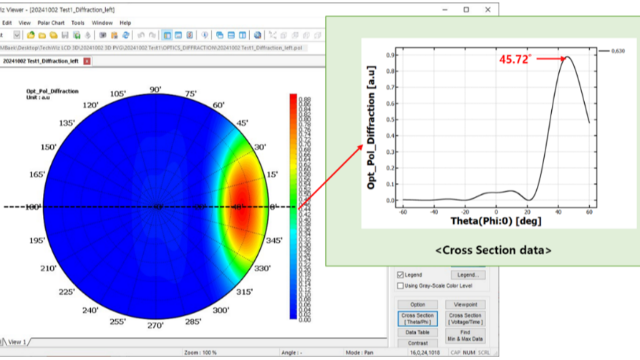
Task: Click the gray floppy-disk Save icon
Action: pyautogui.click(x=65, y=35)
